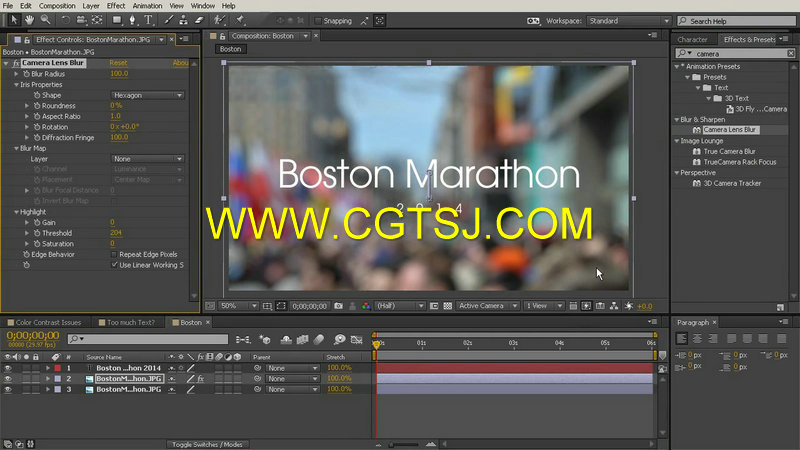Image resolution: width=800 pixels, height=450 pixels.
Task: Toggle the fx switch on layer 2
Action: pos(201,379)
